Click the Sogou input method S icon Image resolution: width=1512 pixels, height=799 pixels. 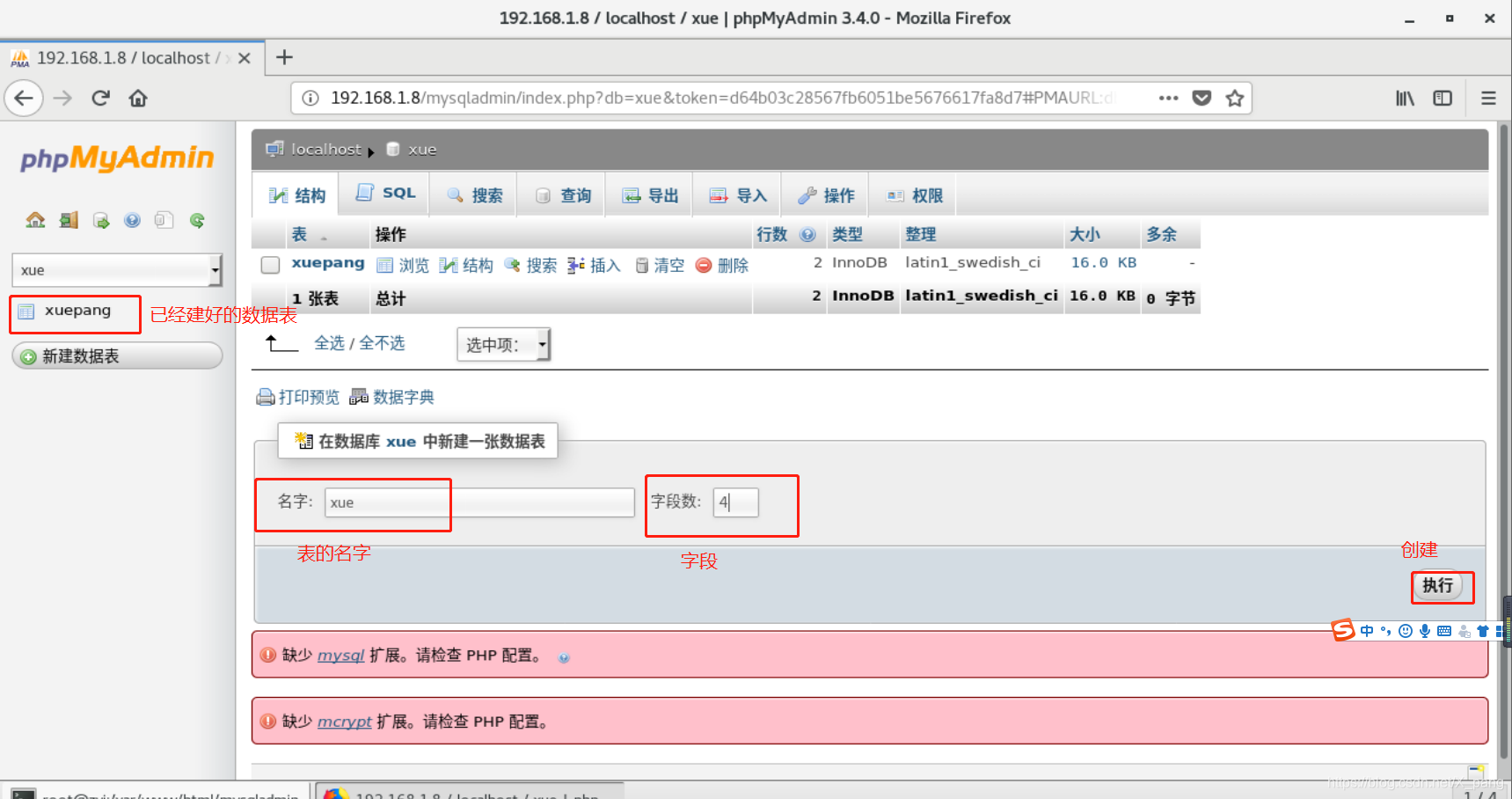point(1343,630)
